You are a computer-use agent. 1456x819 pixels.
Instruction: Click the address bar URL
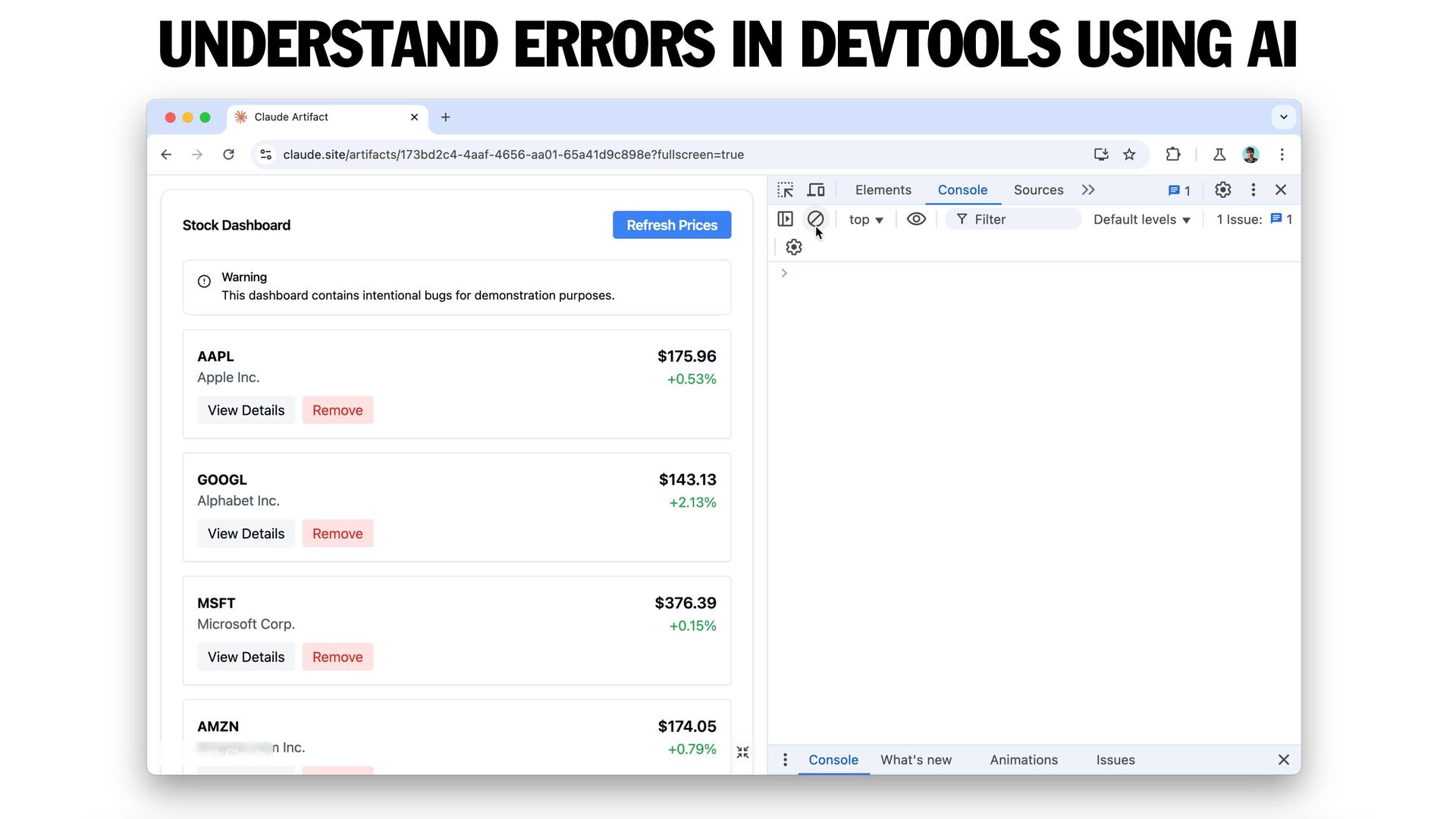(513, 155)
